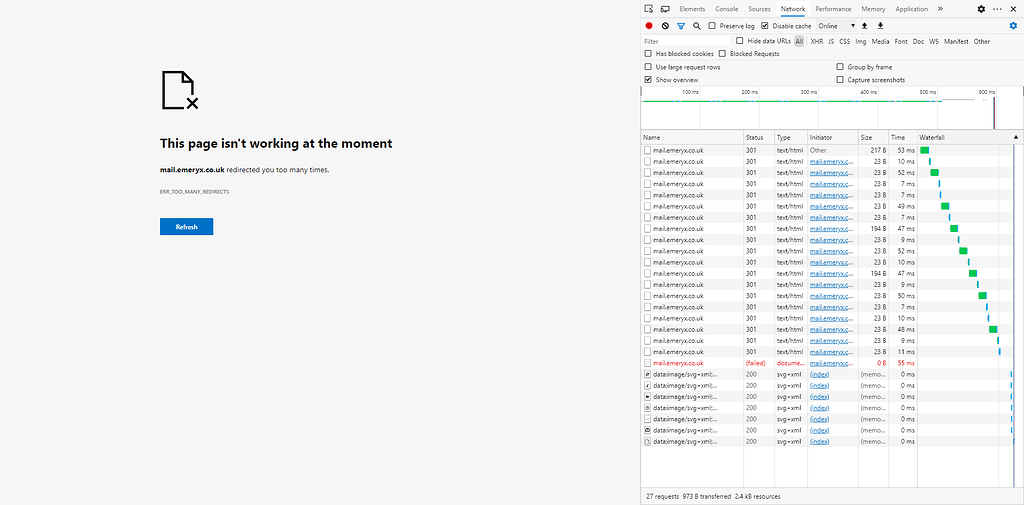The width and height of the screenshot is (1024, 505).
Task: Open the Performance tab
Action: [x=833, y=9]
